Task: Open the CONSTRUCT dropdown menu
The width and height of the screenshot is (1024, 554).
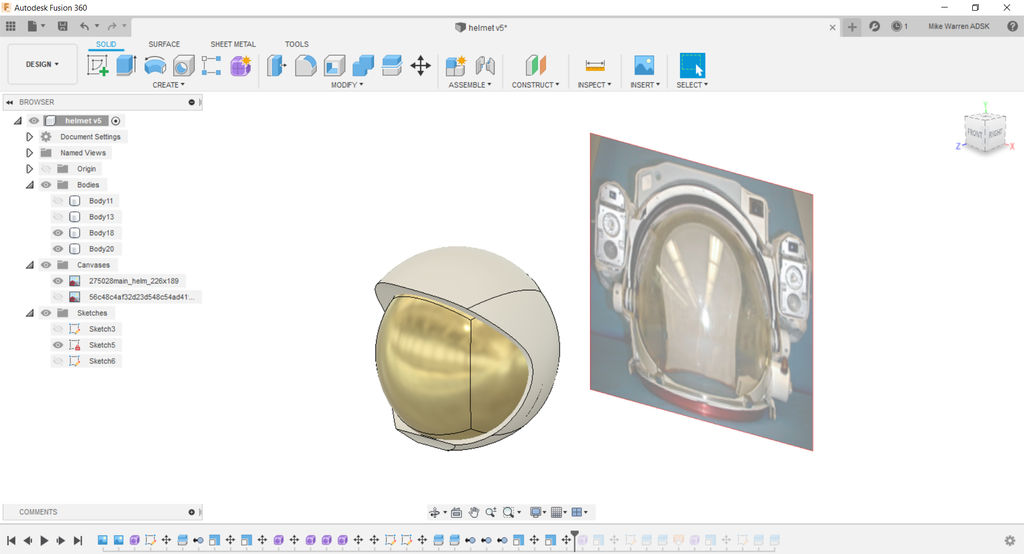Action: tap(536, 85)
